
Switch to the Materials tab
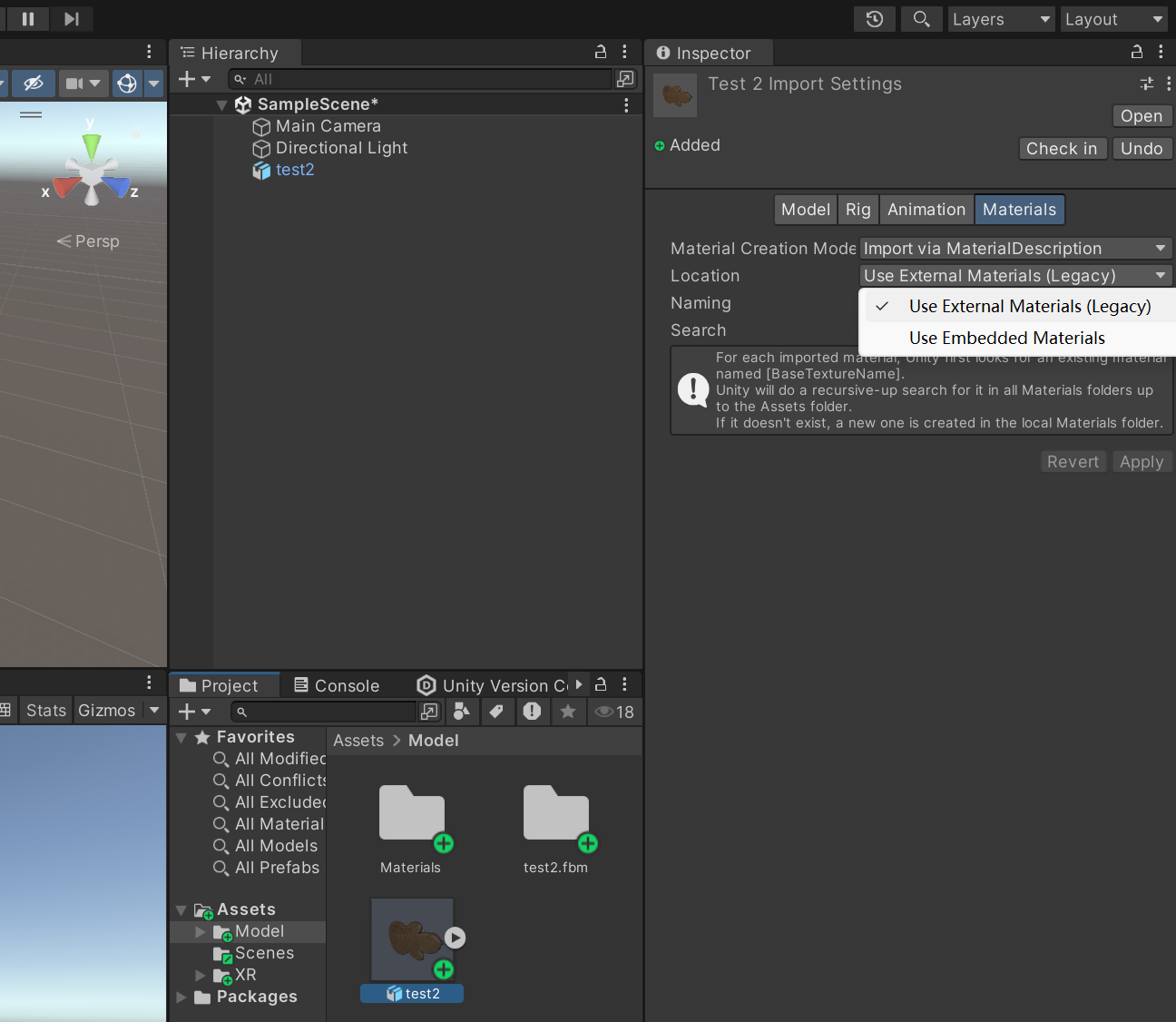click(1019, 210)
